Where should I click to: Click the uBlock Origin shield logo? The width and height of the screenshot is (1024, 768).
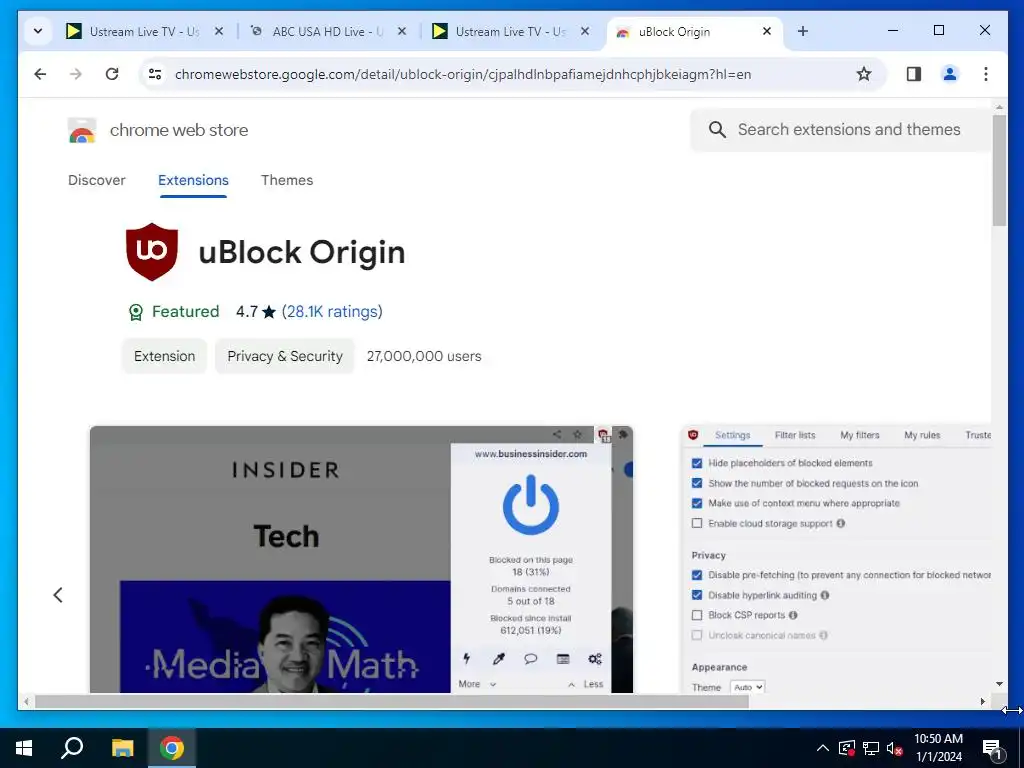pyautogui.click(x=152, y=252)
